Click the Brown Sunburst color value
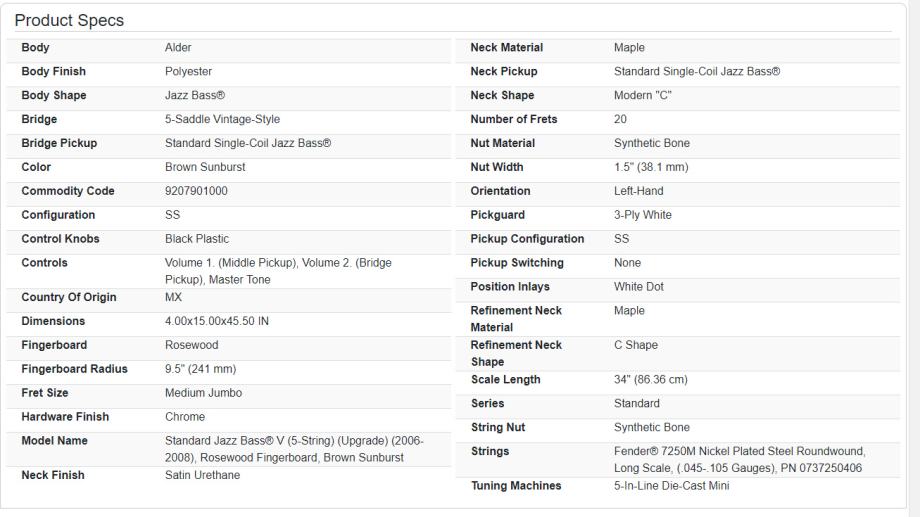This screenshot has height=517, width=920. coord(205,168)
